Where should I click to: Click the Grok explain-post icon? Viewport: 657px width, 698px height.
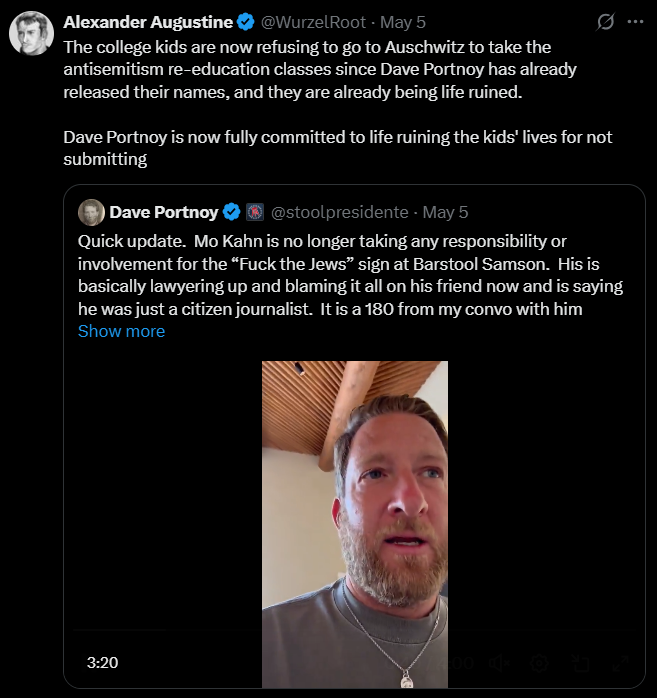click(605, 21)
